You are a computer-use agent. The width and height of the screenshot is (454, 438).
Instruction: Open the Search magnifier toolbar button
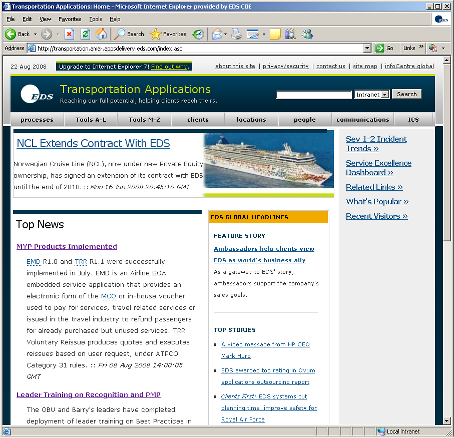point(129,34)
